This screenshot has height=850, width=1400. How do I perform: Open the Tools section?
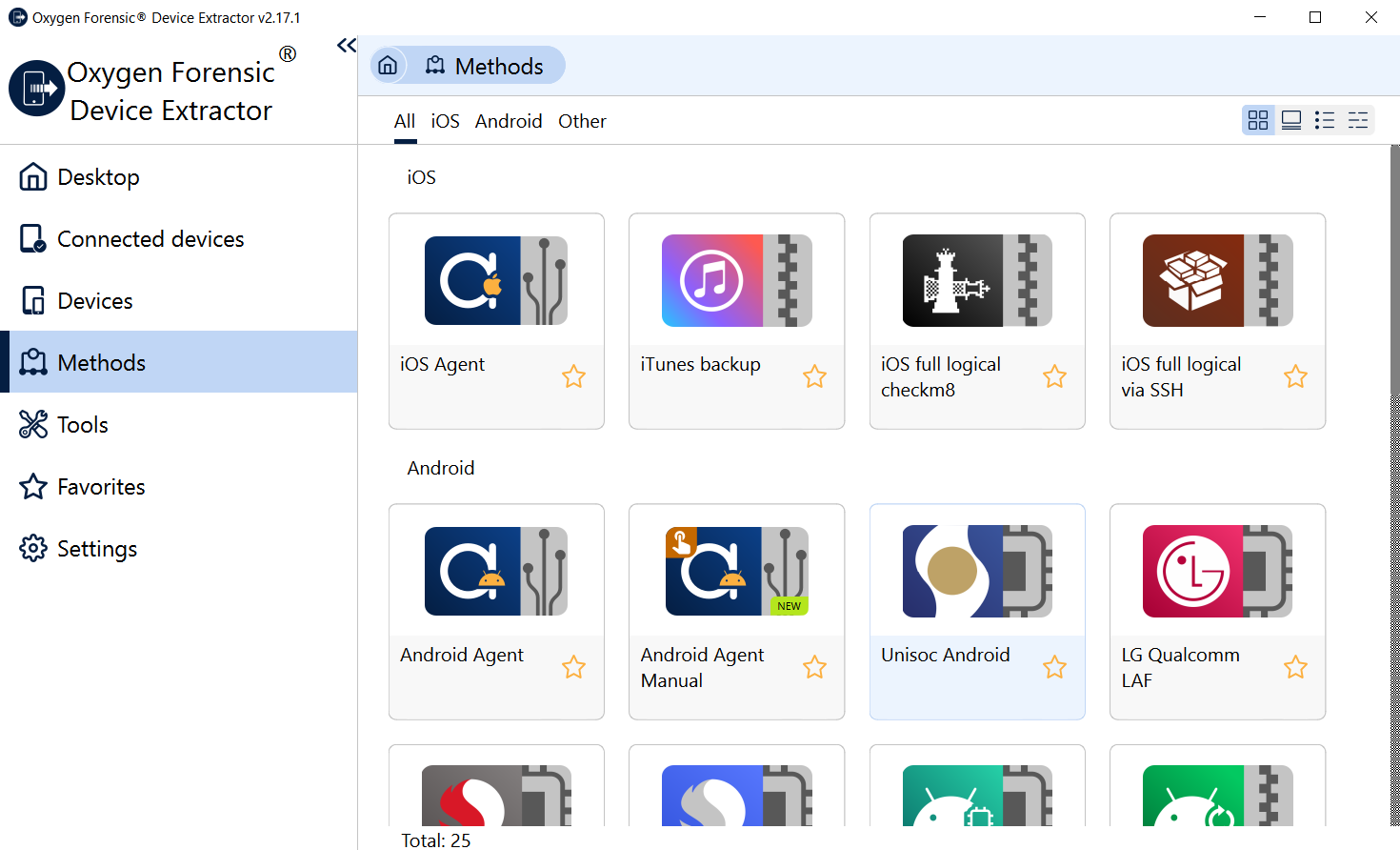pyautogui.click(x=179, y=425)
